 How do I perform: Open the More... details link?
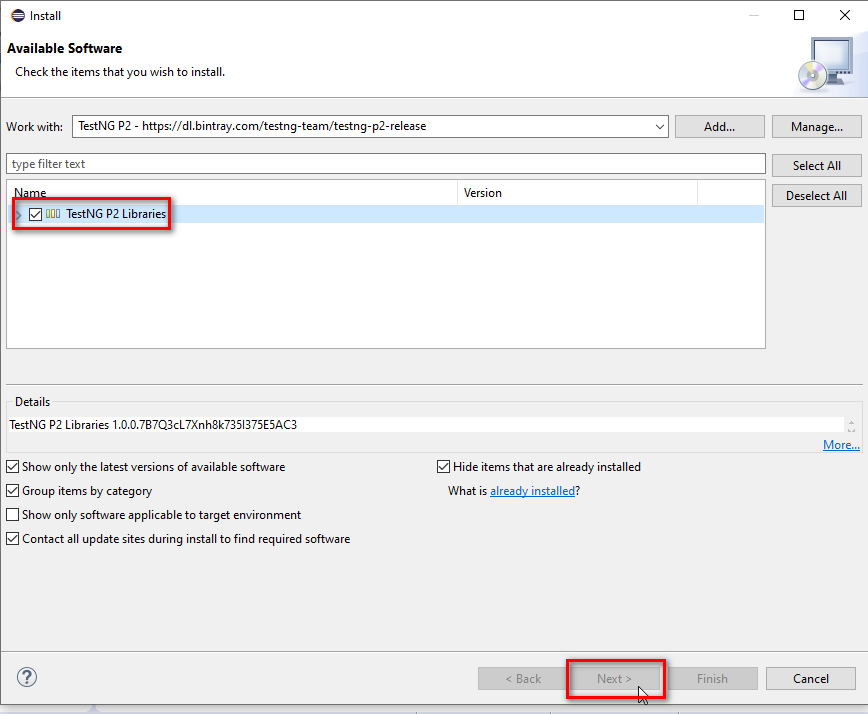tap(841, 445)
